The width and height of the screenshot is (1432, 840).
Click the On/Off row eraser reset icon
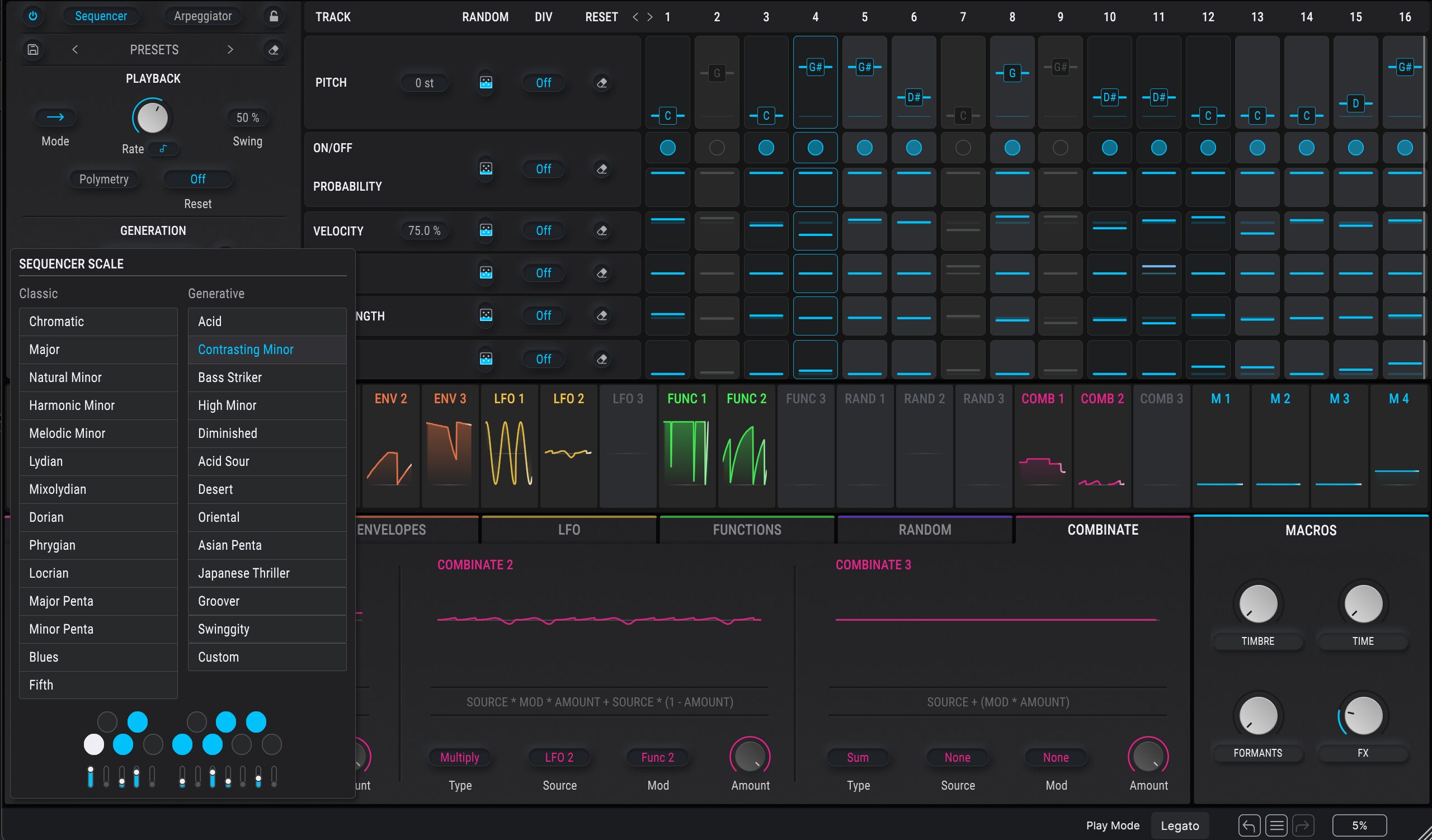pos(602,169)
